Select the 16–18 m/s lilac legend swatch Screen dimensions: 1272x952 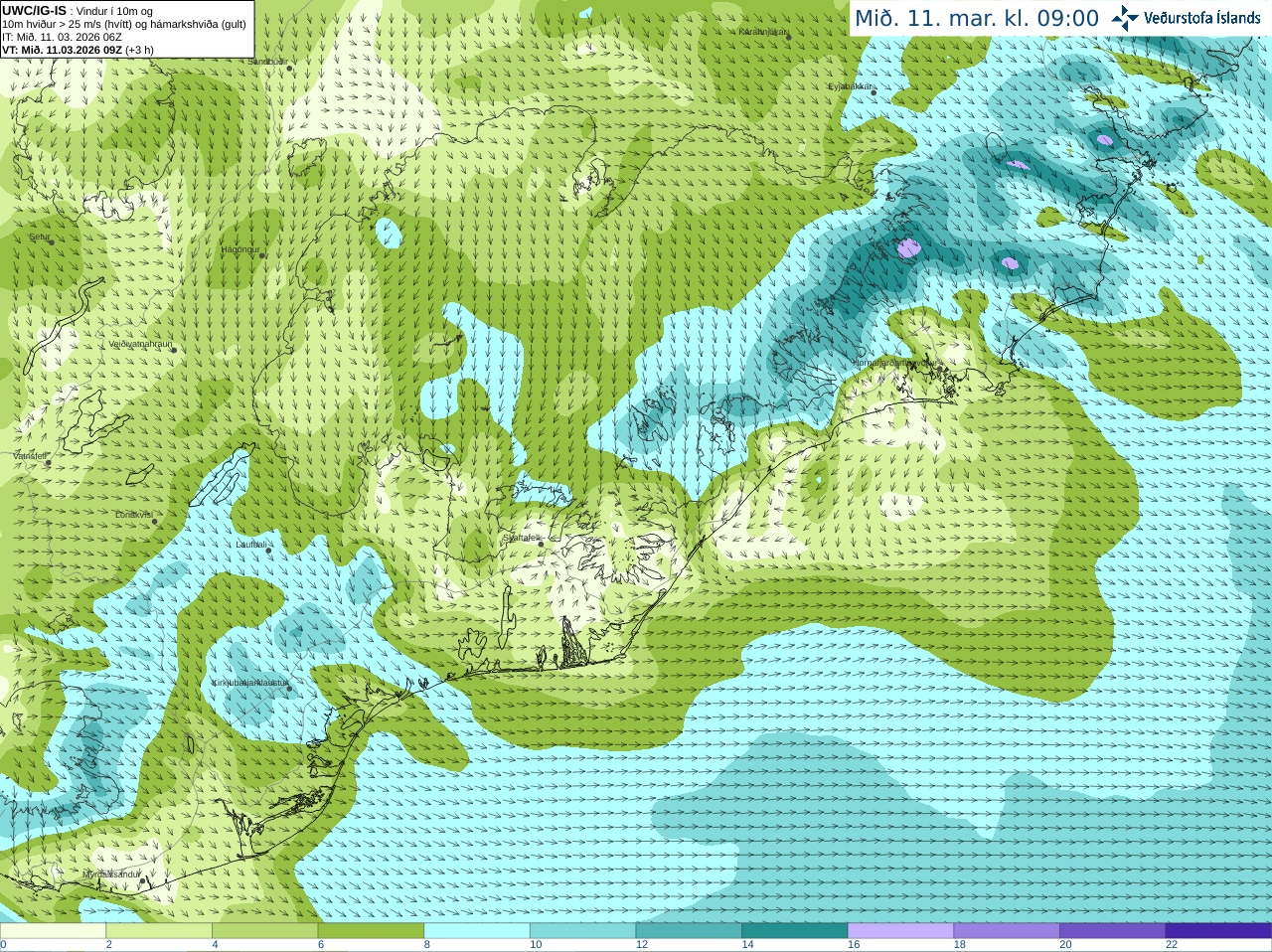pos(900,931)
